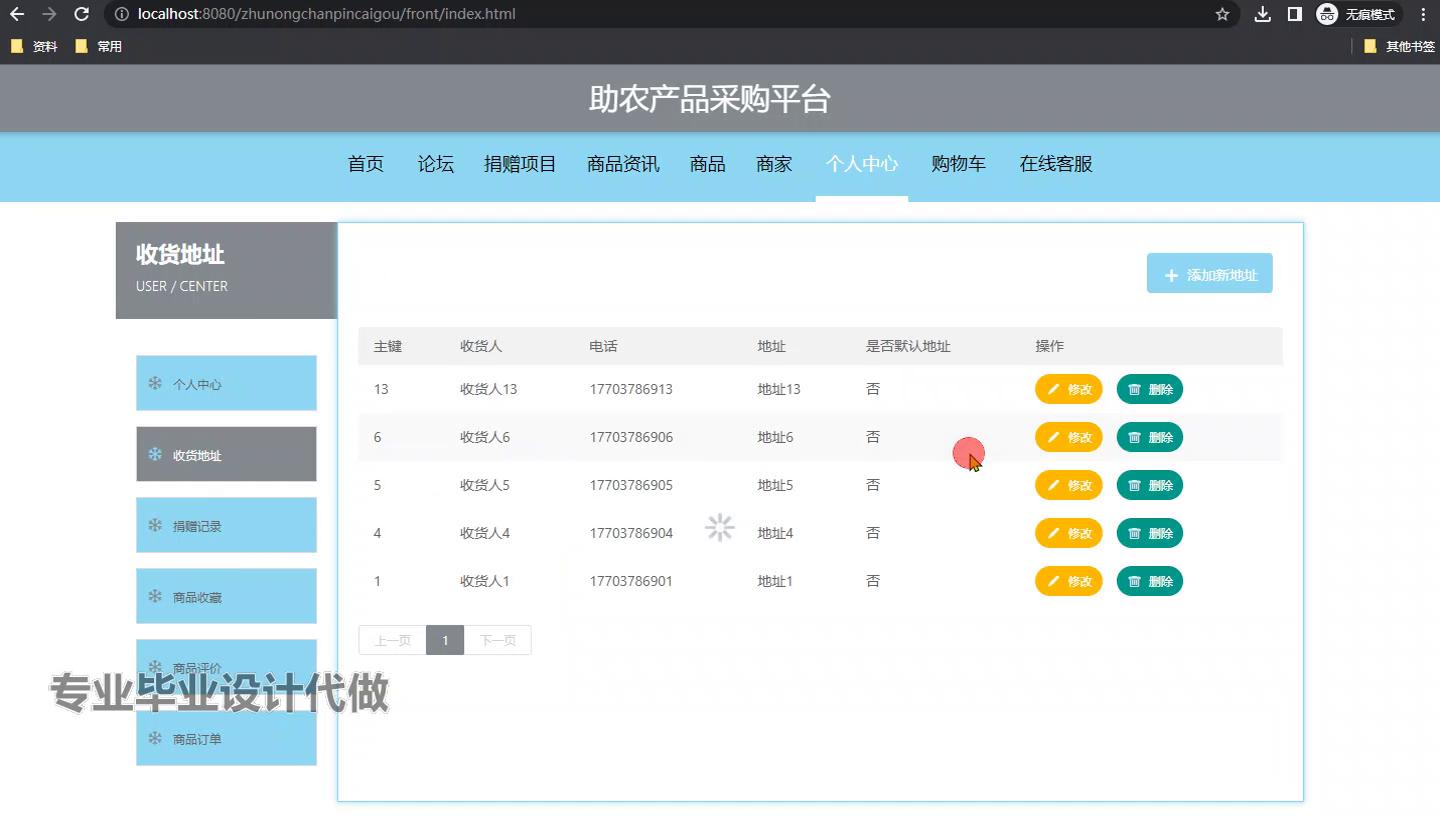1440x816 pixels.
Task: Click trash icon in row 收货人13
Action: click(1134, 389)
